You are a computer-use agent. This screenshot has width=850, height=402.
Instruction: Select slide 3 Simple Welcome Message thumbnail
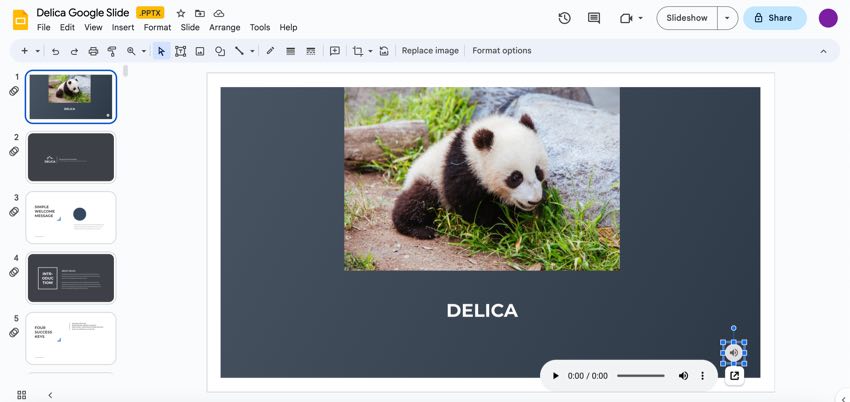(70, 218)
